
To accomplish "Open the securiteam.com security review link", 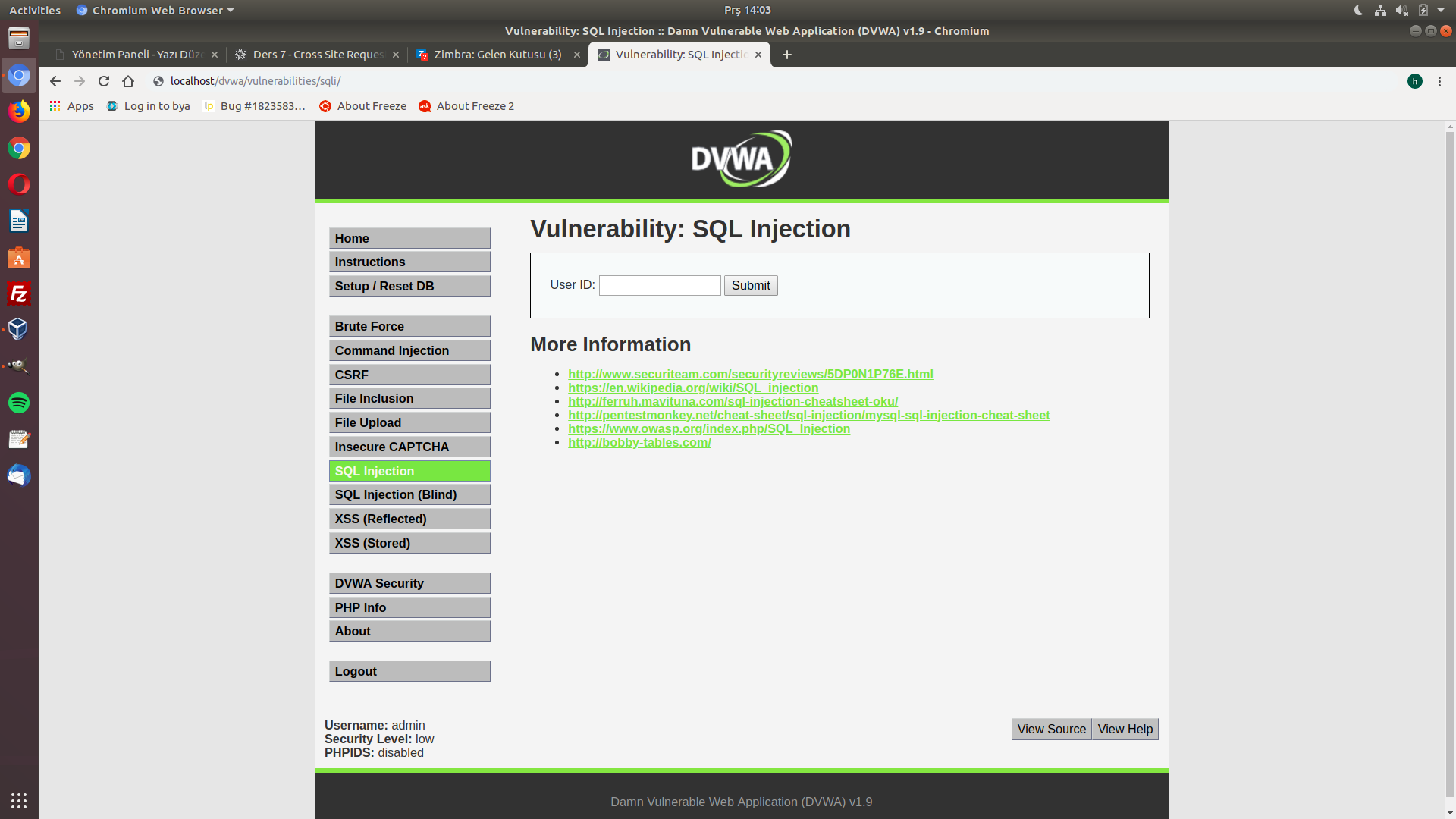I will coord(750,374).
